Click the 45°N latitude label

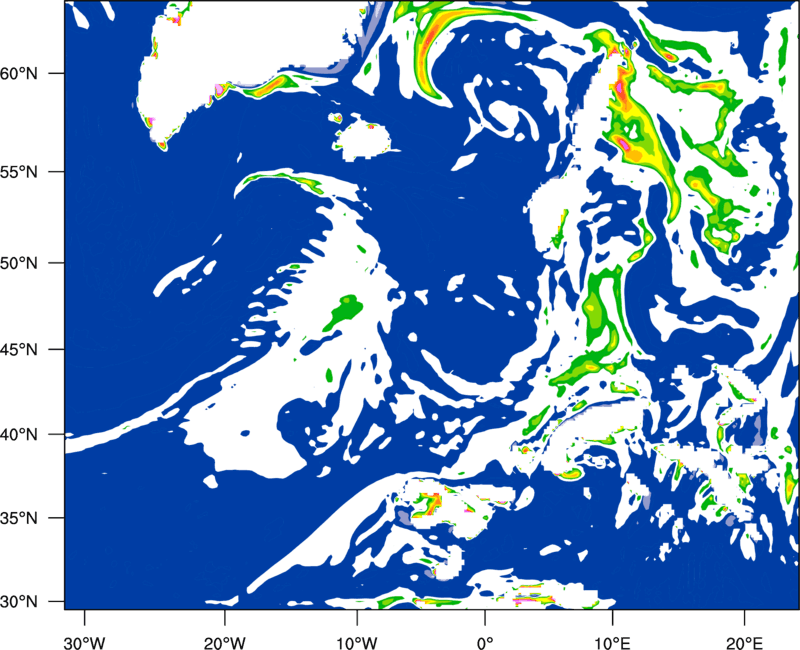(x=19, y=349)
